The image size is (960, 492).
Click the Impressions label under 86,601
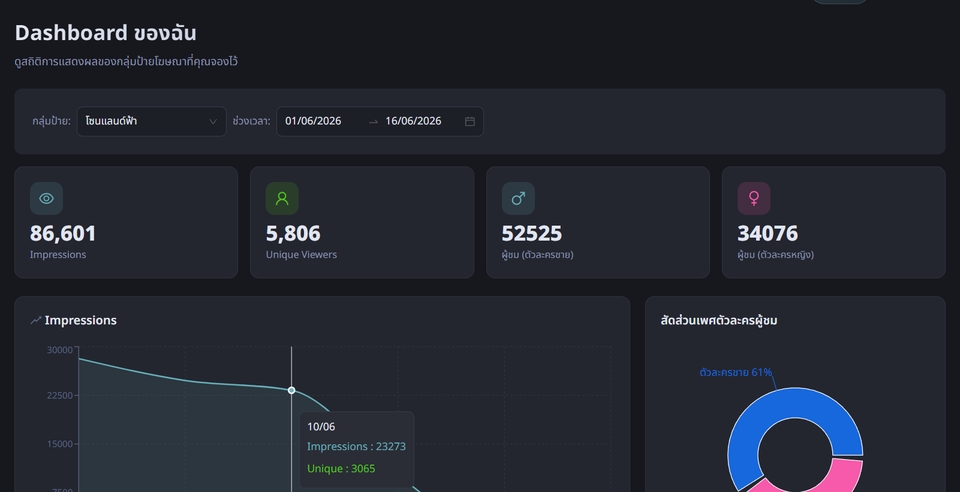[x=58, y=255]
